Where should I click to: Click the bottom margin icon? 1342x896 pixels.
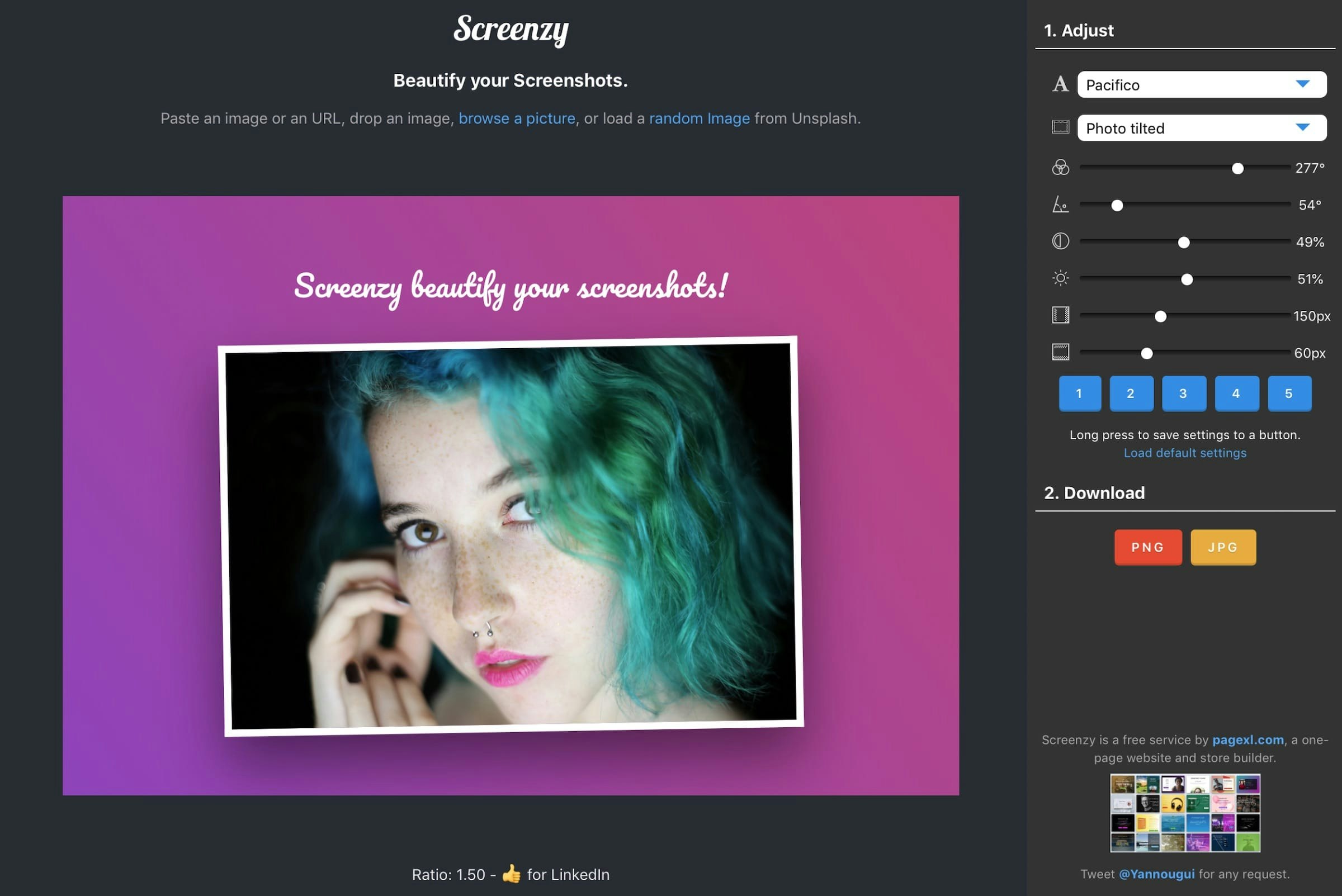click(1061, 353)
